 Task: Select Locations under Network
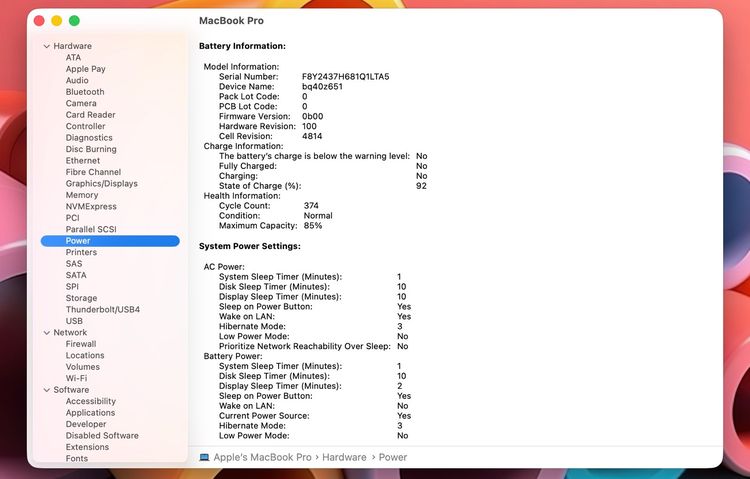85,356
